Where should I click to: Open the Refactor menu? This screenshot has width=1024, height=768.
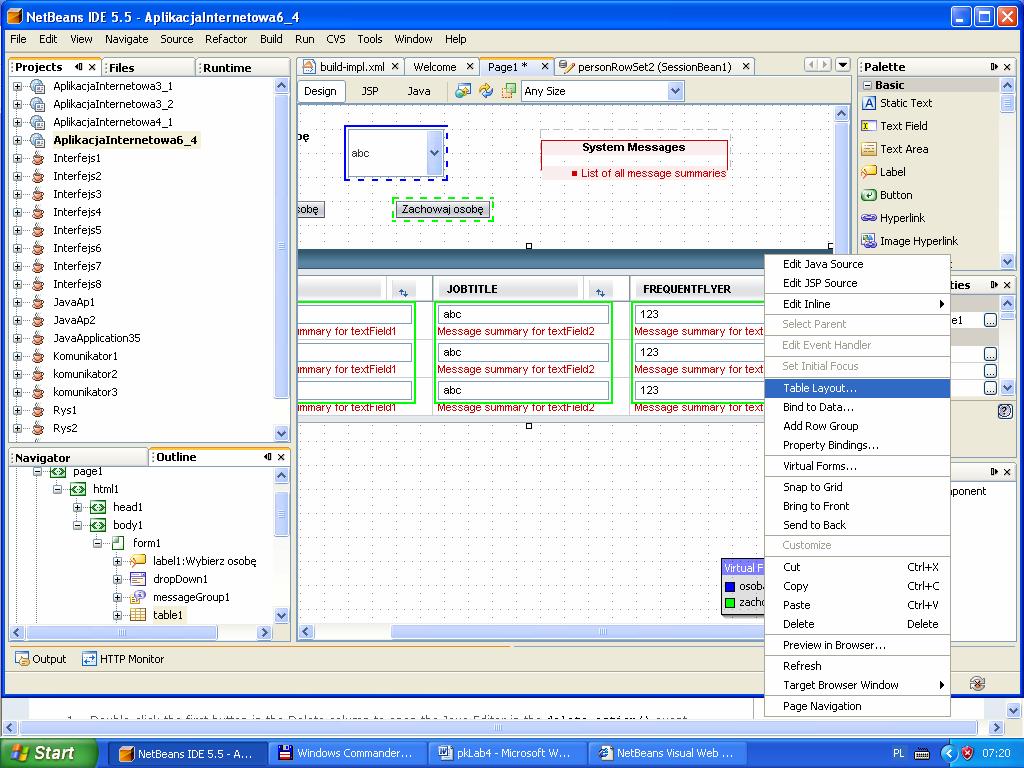pos(226,39)
